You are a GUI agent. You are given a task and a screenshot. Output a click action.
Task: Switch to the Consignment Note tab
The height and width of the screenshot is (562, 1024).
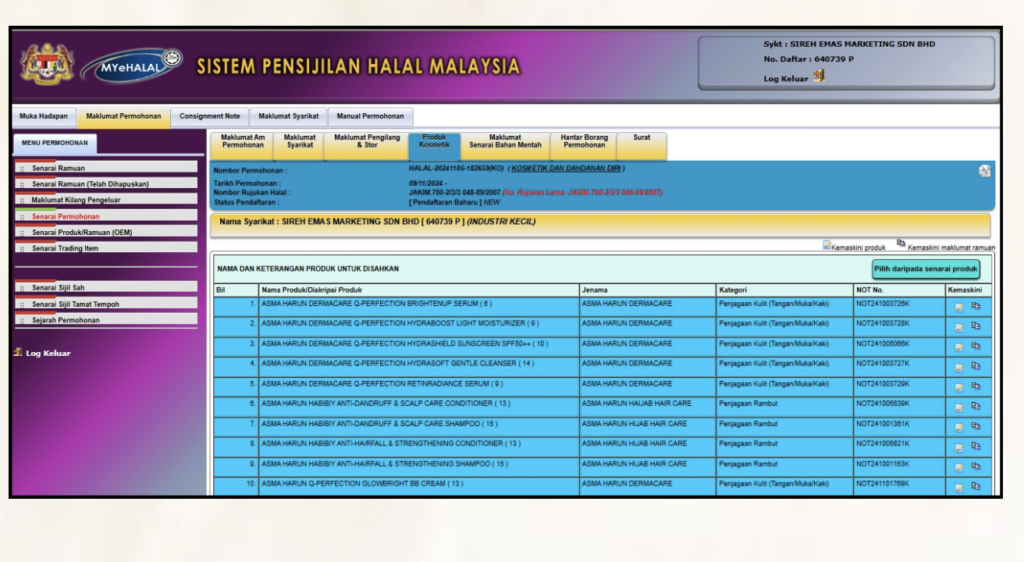[209, 116]
